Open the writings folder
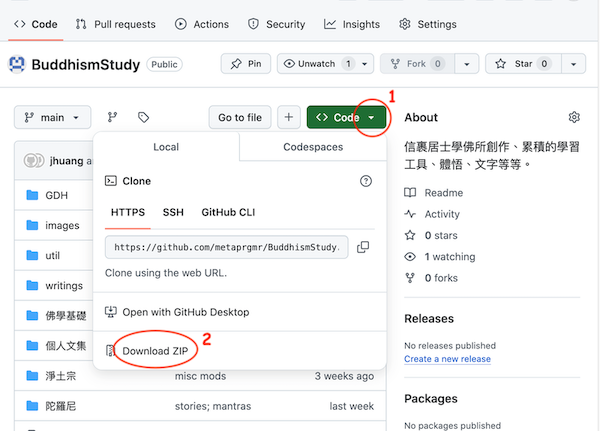600x431 pixels. click(64, 286)
